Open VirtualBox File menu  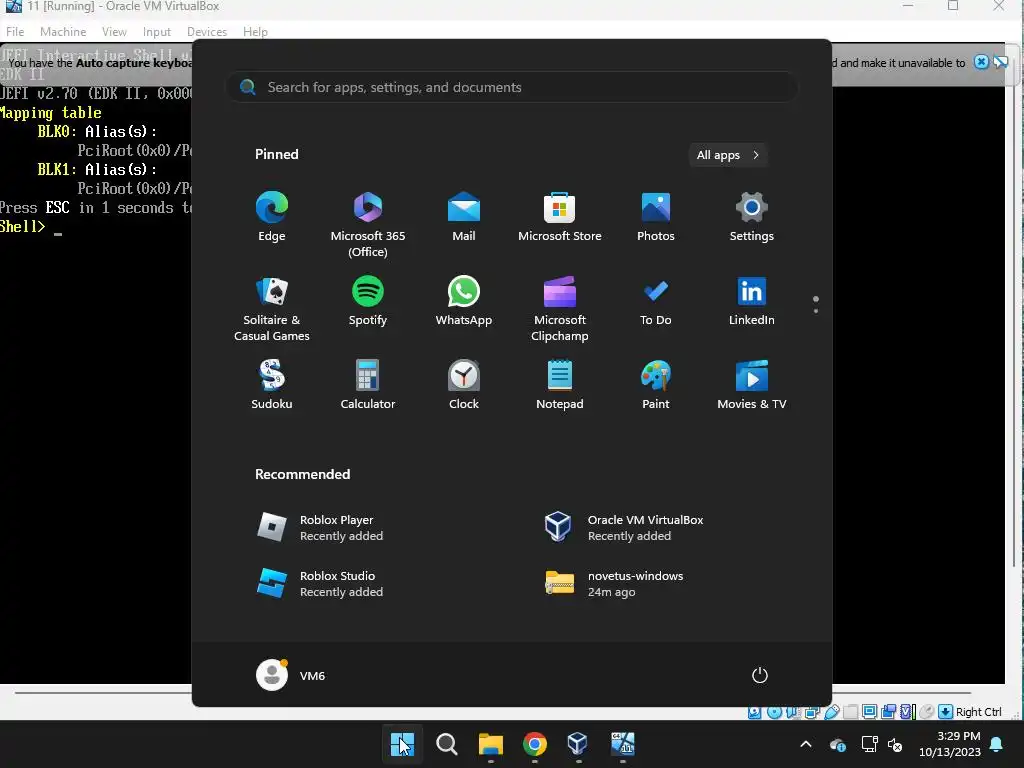[x=15, y=31]
